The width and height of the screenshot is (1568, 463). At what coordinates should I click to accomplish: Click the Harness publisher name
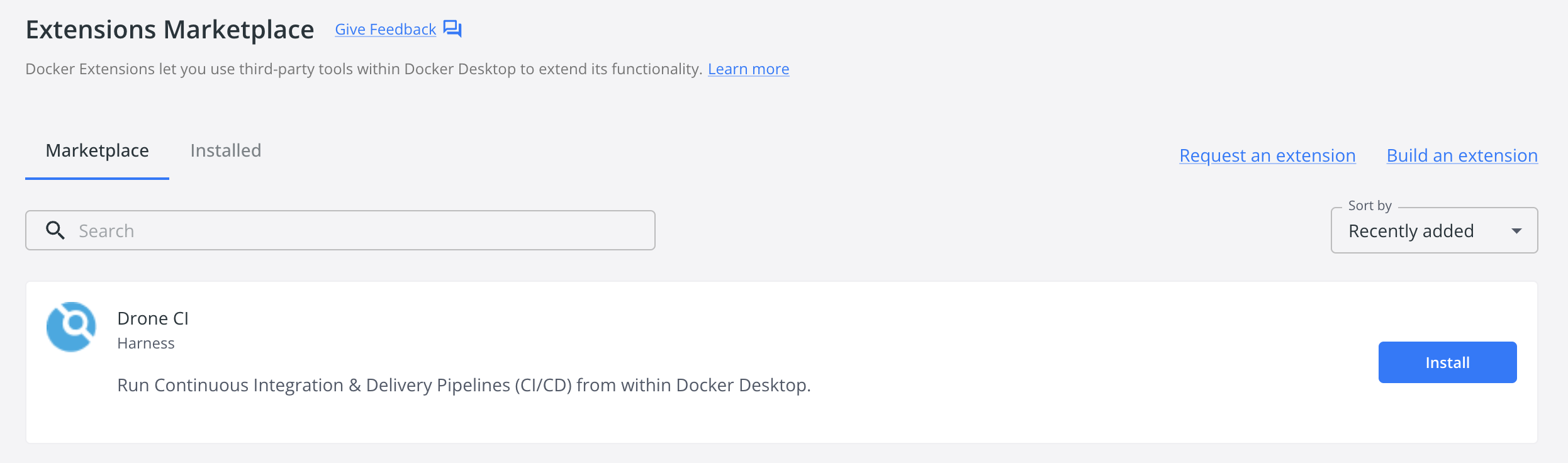[x=146, y=343]
